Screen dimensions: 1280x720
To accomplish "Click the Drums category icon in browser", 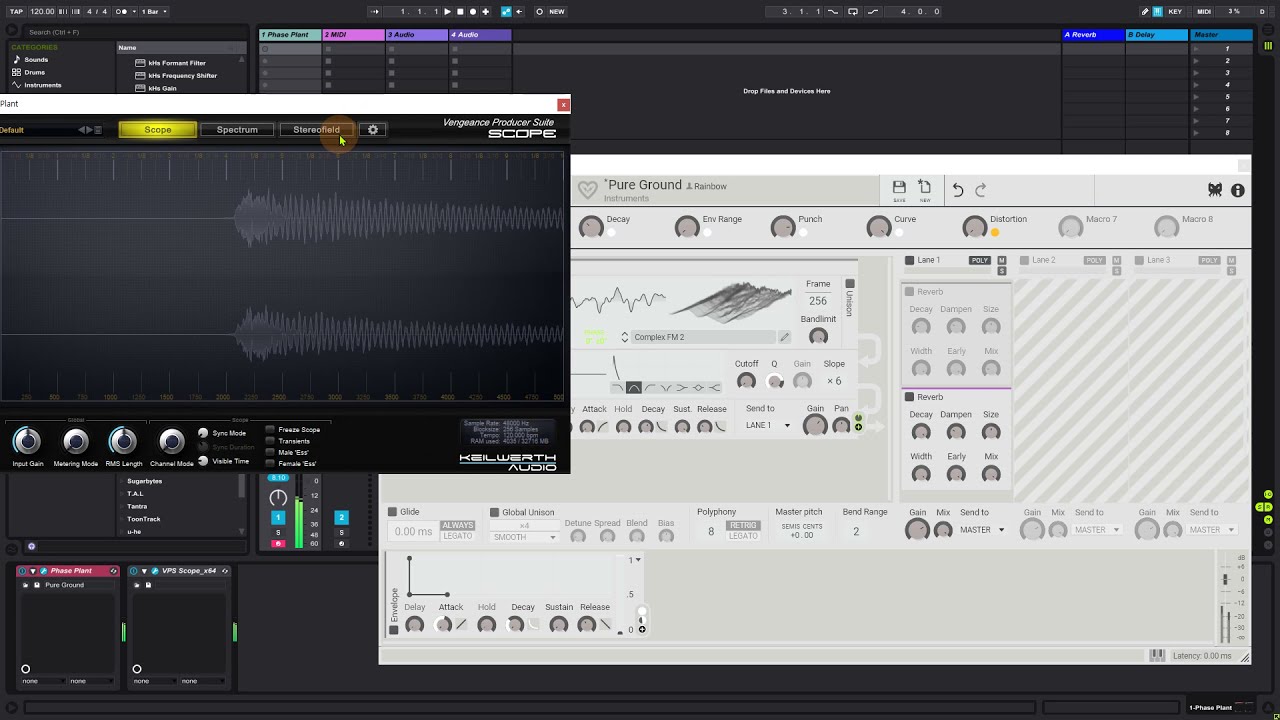I will click(x=16, y=72).
